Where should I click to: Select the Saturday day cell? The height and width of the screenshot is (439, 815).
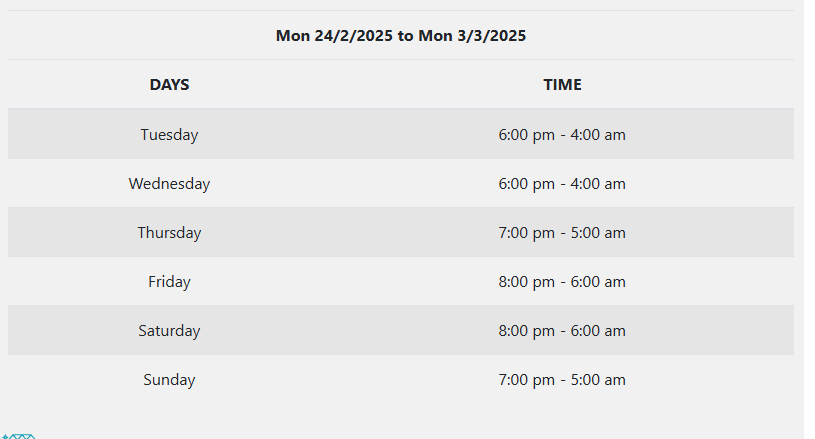tap(169, 330)
